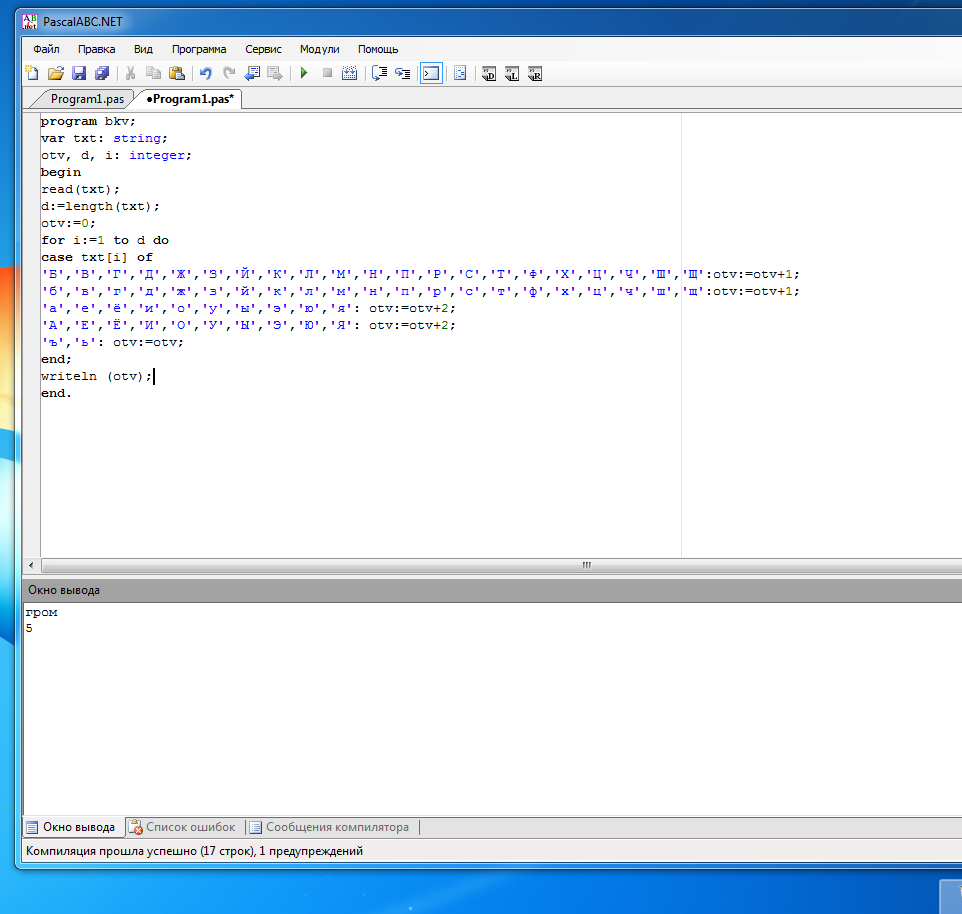The width and height of the screenshot is (962, 914).
Task: Open the Сообщения компилятора tab
Action: pyautogui.click(x=337, y=827)
